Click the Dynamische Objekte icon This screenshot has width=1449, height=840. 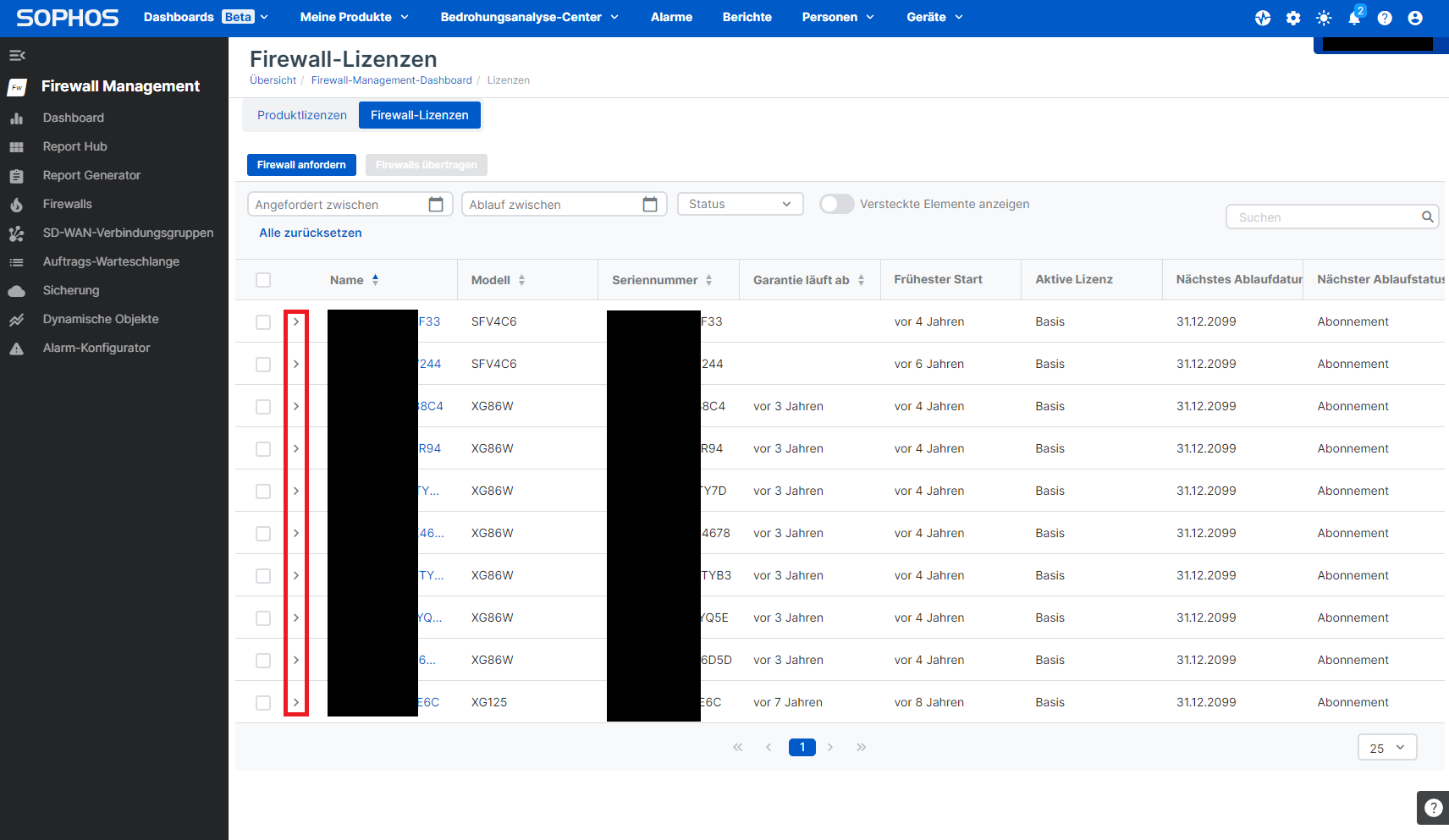tap(16, 320)
